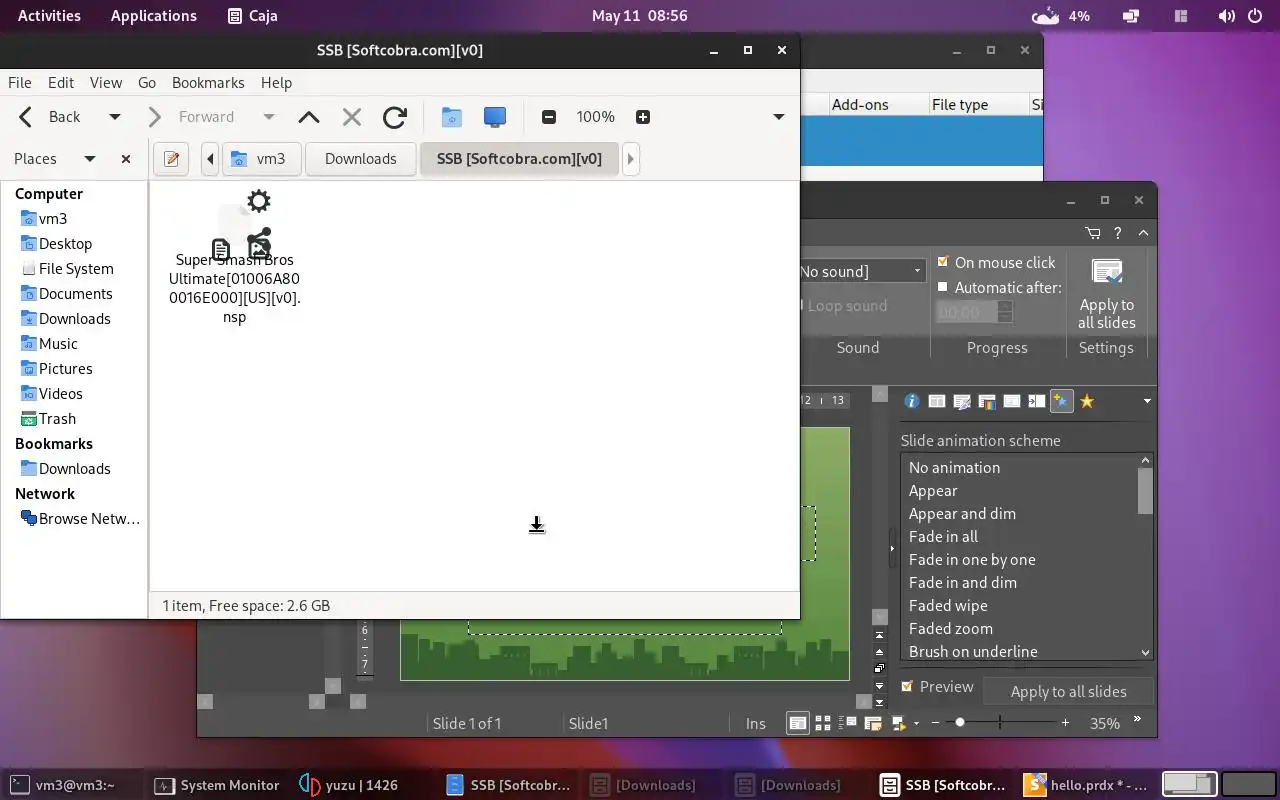
Task: Collapse the ribbon with the chevron arrow
Action: (1143, 233)
